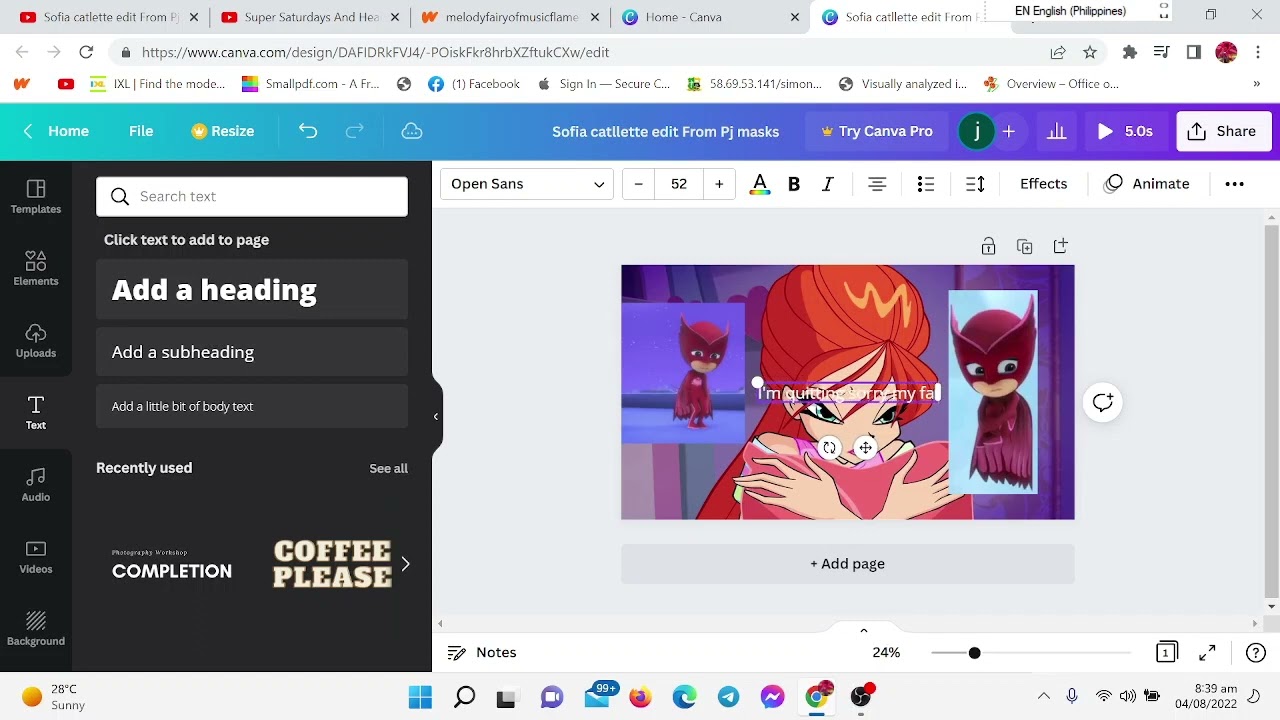Collapse the side panel

point(436,416)
